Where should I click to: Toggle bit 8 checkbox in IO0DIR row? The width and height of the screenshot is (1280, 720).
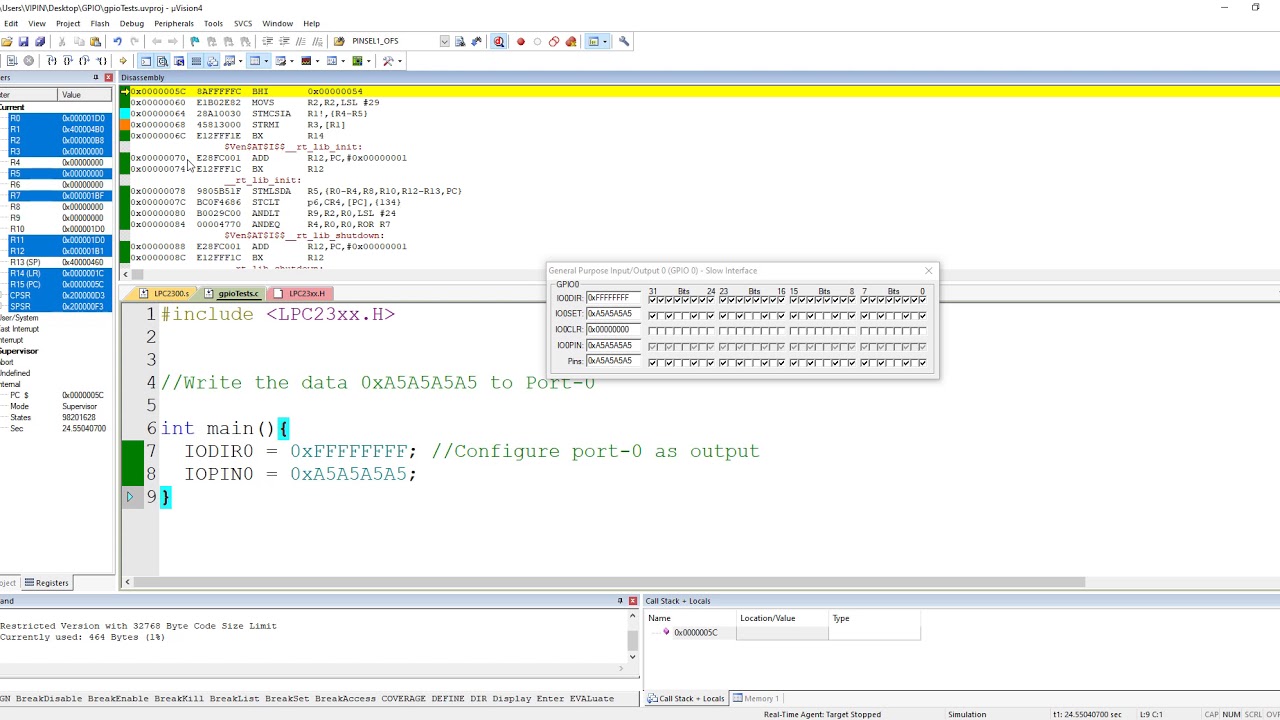[x=852, y=300]
